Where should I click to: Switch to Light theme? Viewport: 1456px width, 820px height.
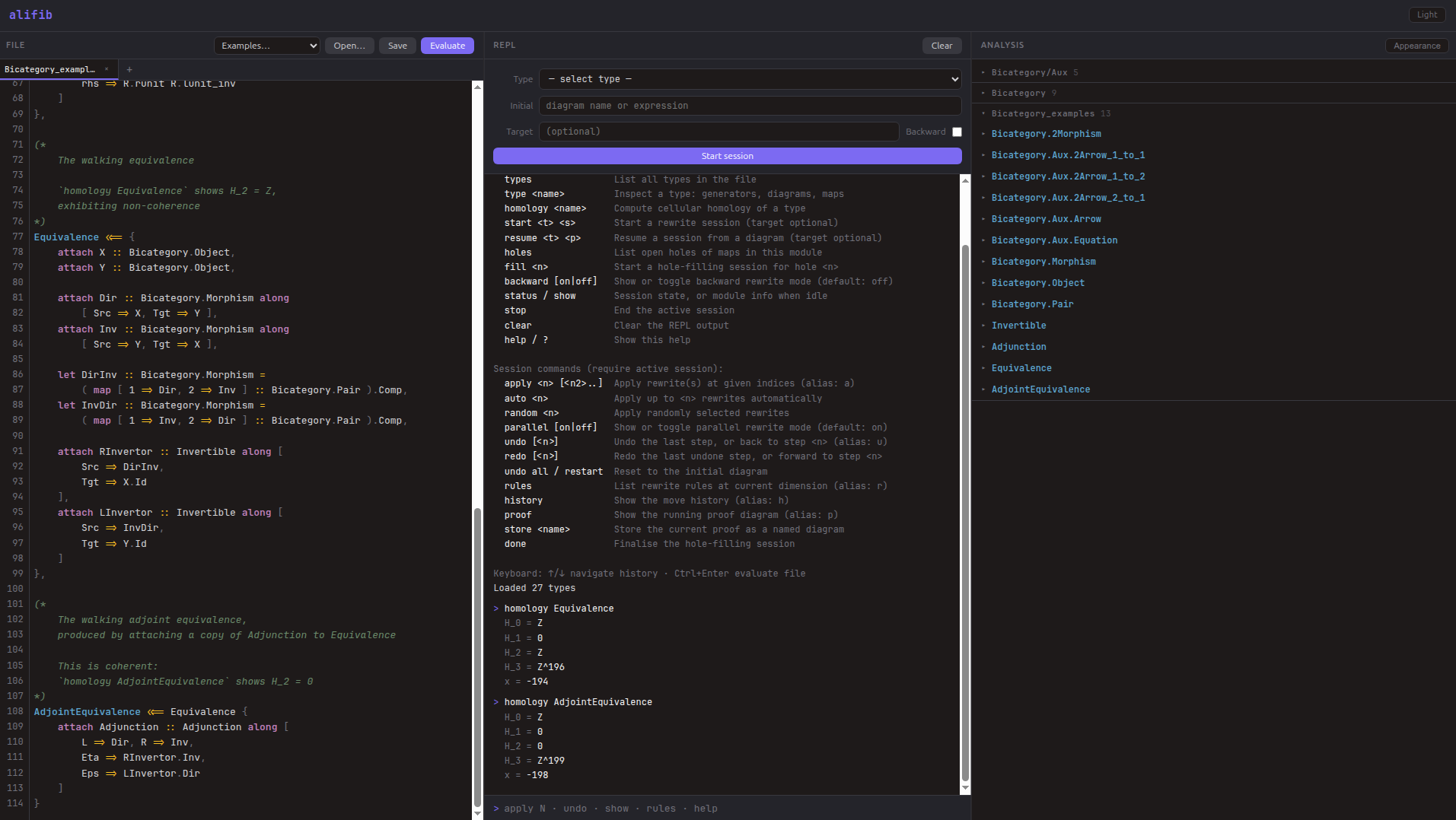click(1427, 14)
